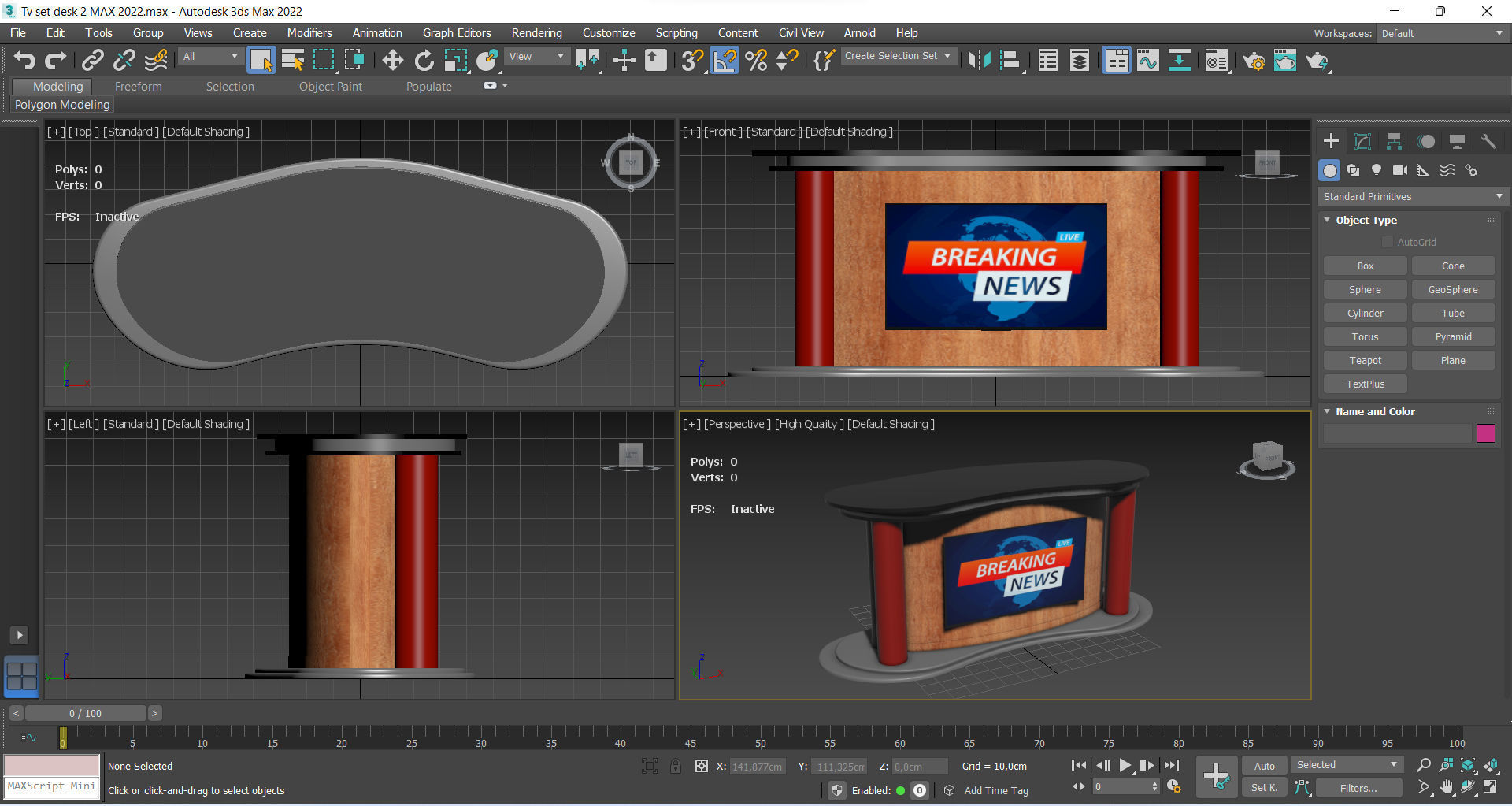Click the Redo arrow icon
The width and height of the screenshot is (1512, 806).
tap(55, 60)
